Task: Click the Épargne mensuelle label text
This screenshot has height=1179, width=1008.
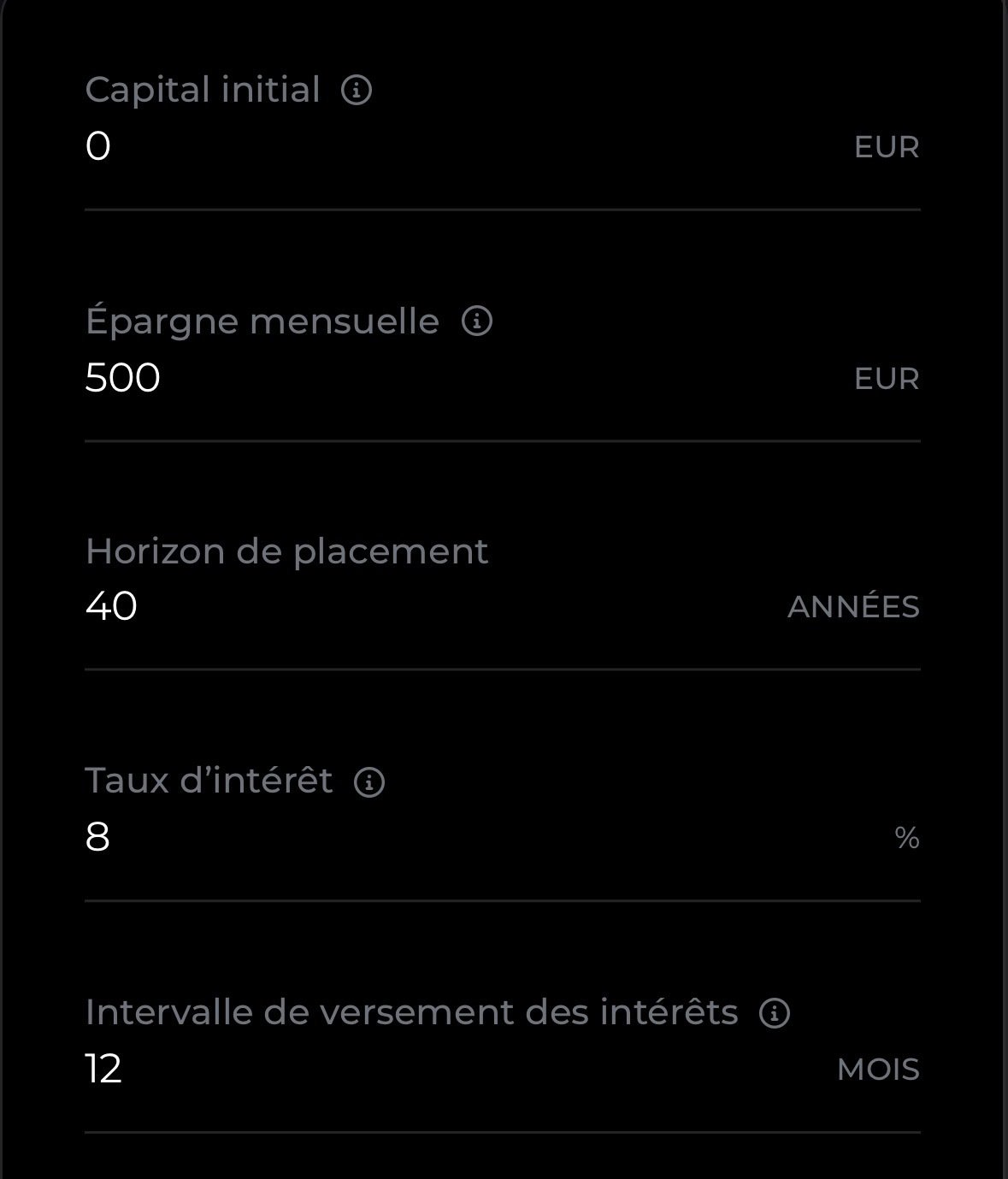Action: coord(262,322)
